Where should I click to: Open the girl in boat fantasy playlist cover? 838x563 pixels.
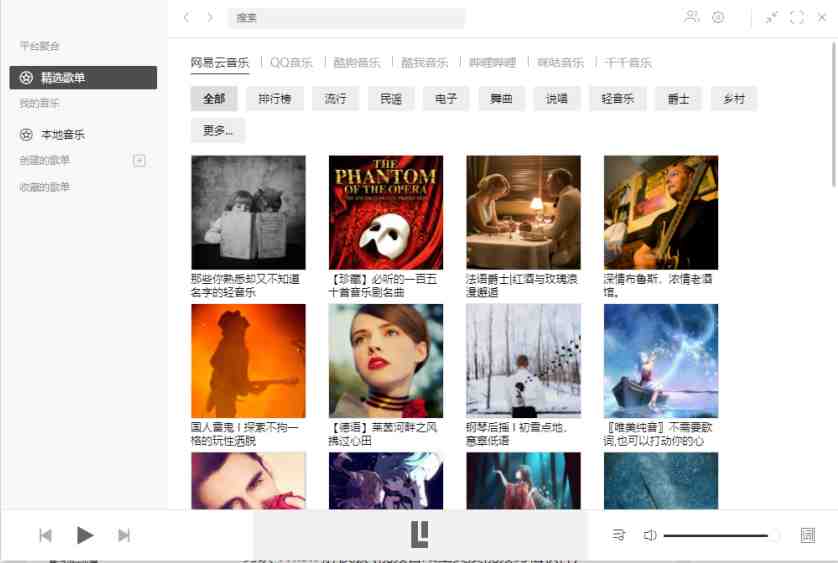point(661,361)
